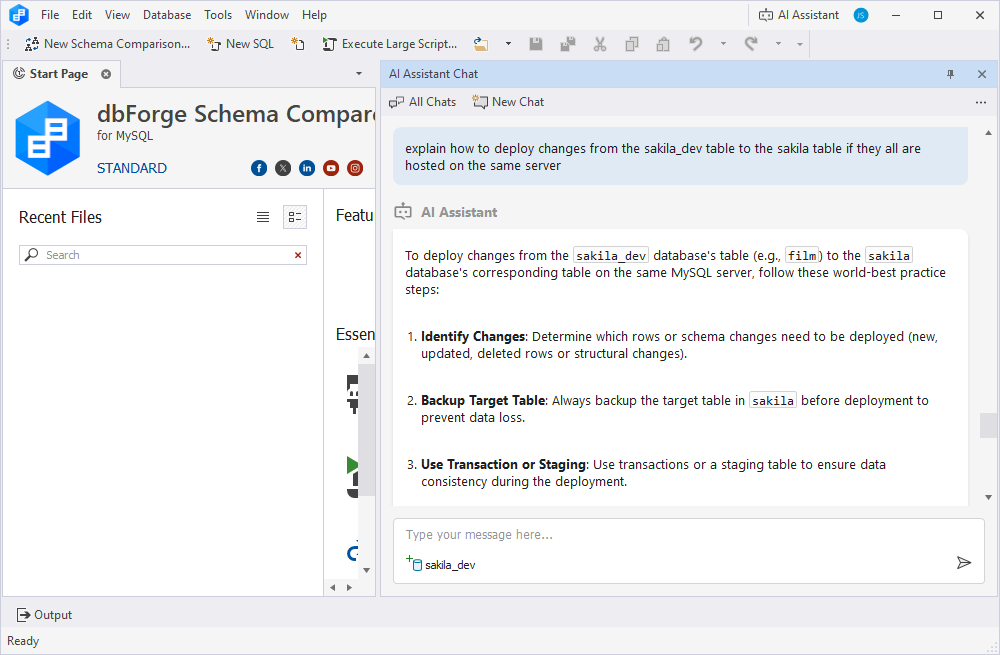
Task: Click the send message arrow icon
Action: click(x=963, y=563)
